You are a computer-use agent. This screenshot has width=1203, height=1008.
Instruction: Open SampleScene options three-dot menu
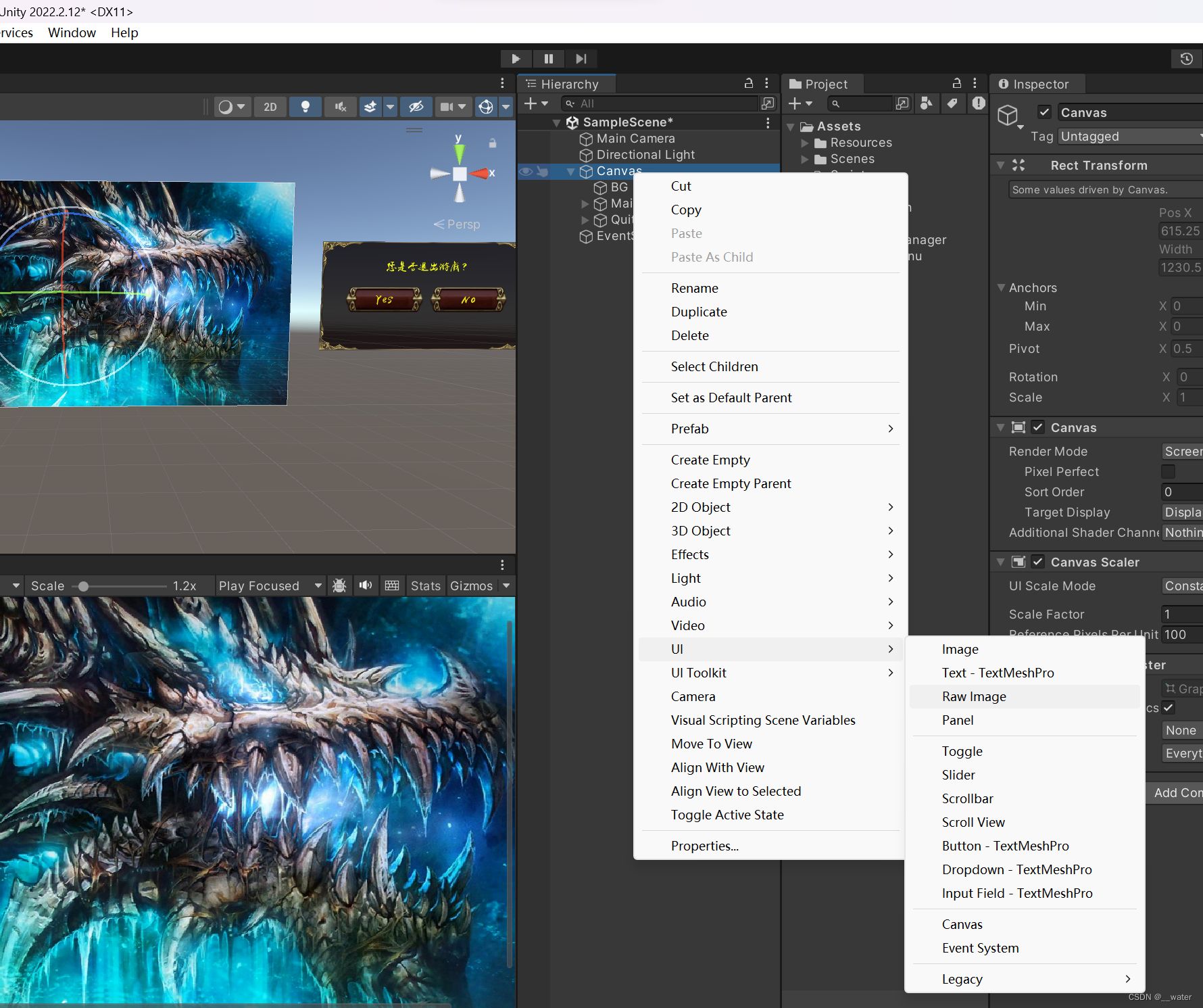pos(768,122)
